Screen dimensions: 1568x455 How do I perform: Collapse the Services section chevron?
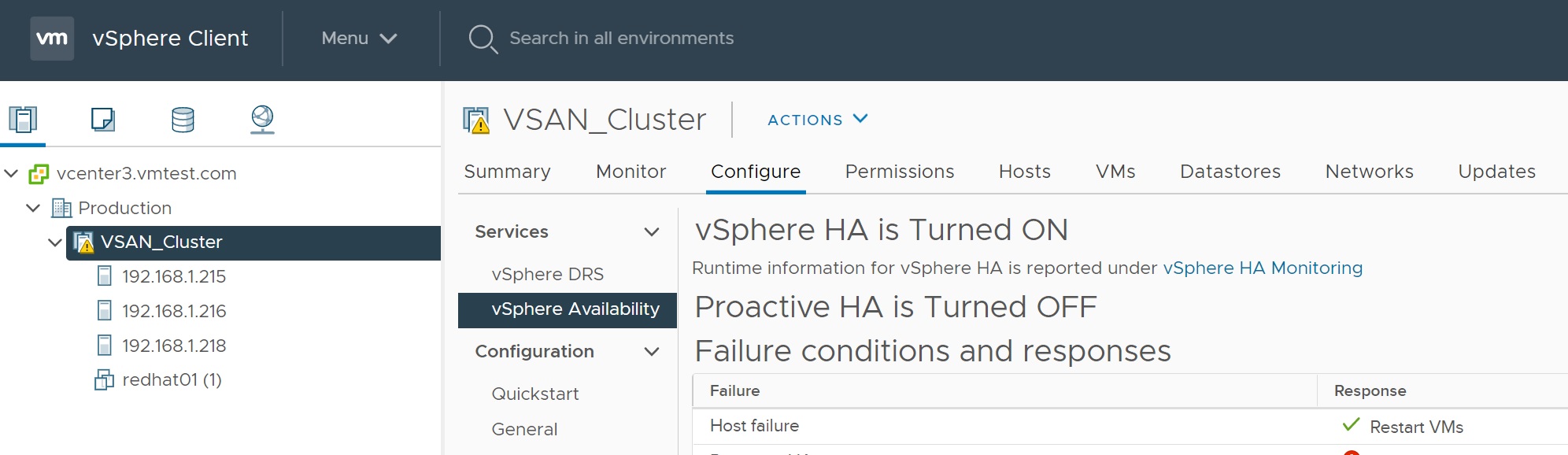[651, 232]
